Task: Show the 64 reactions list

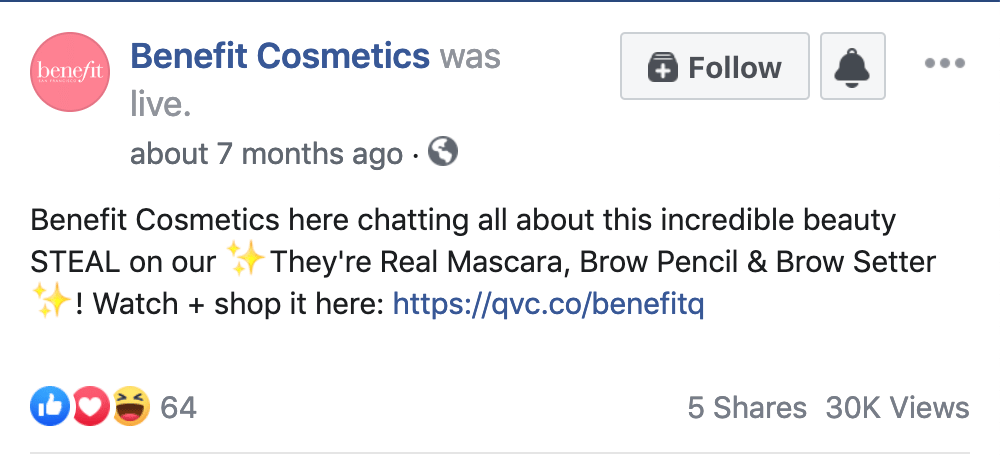Action: coord(178,407)
